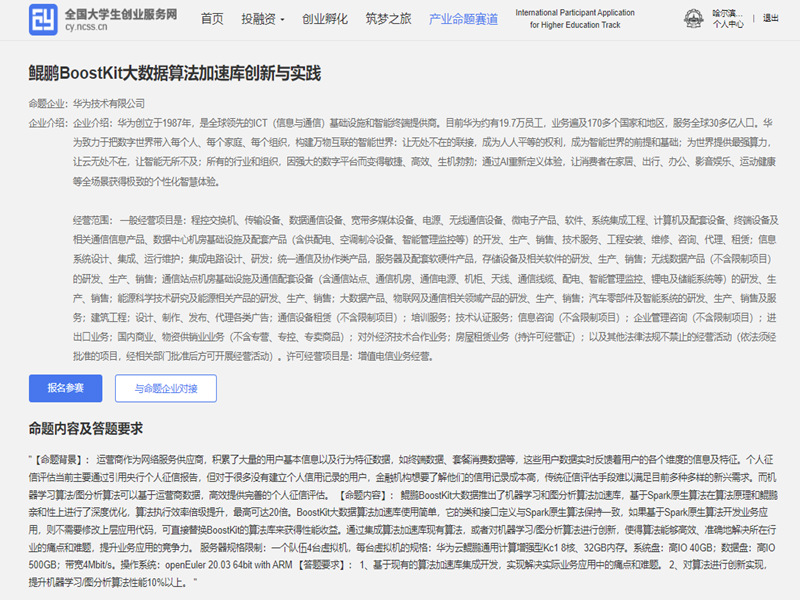
Task: Open the 创业孵化 navigation item
Action: pyautogui.click(x=325, y=19)
